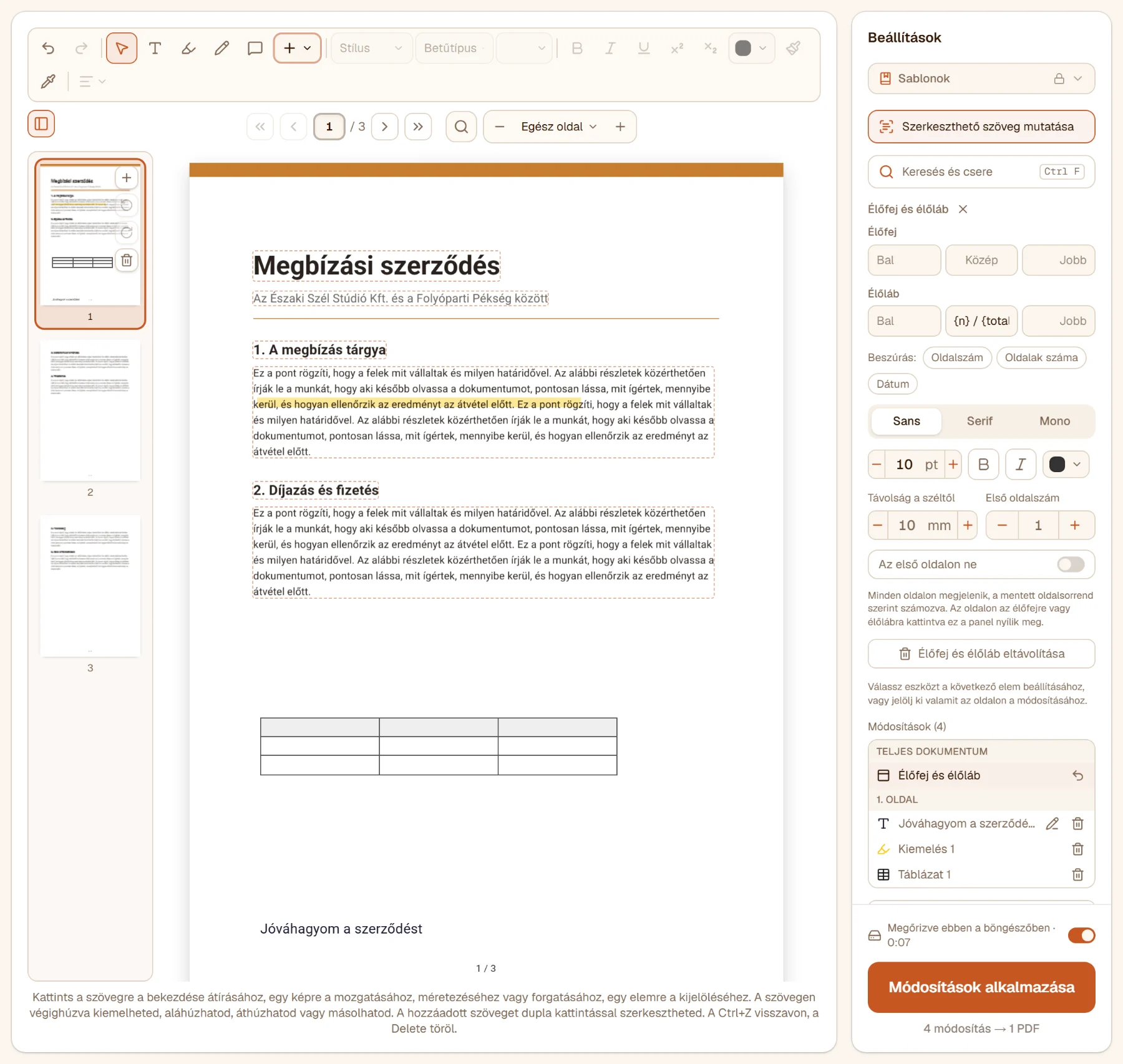1123x1064 pixels.
Task: Click the eyedropper tool
Action: [x=48, y=81]
